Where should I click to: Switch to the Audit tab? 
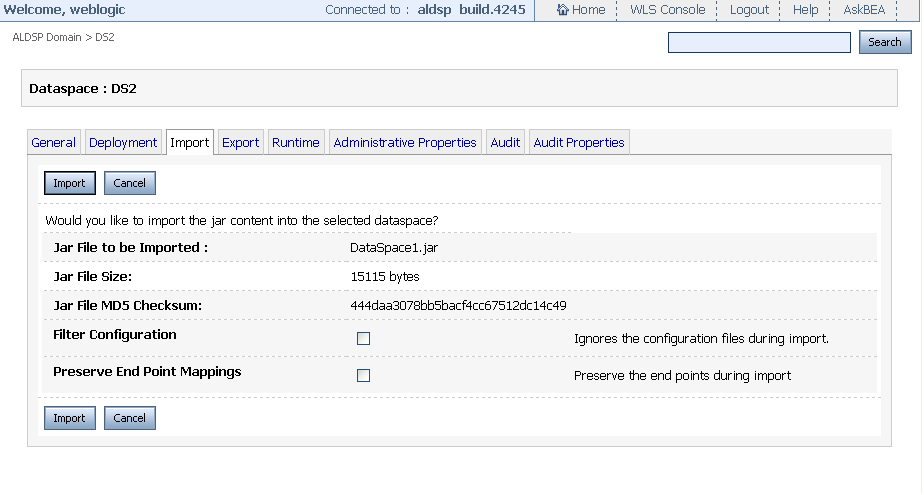pos(505,143)
